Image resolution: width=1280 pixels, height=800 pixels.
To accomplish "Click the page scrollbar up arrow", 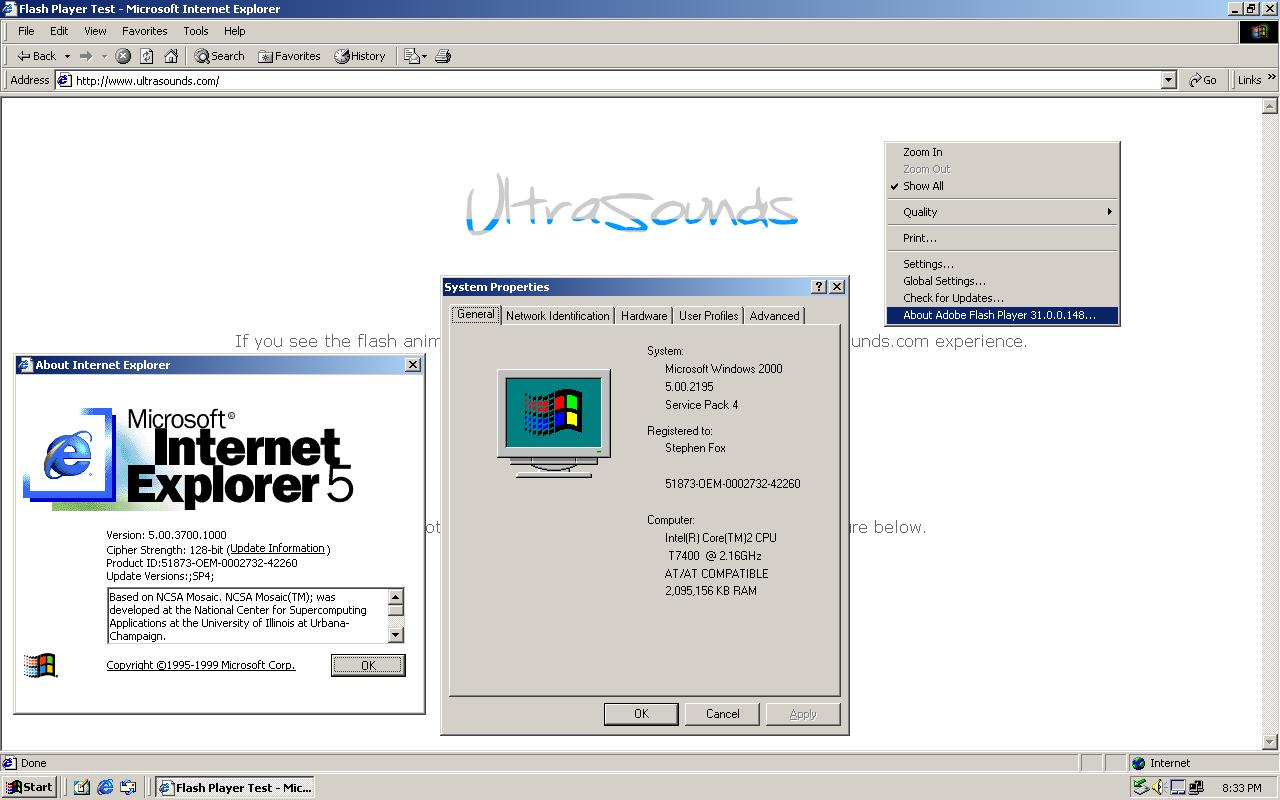I will [x=1271, y=105].
